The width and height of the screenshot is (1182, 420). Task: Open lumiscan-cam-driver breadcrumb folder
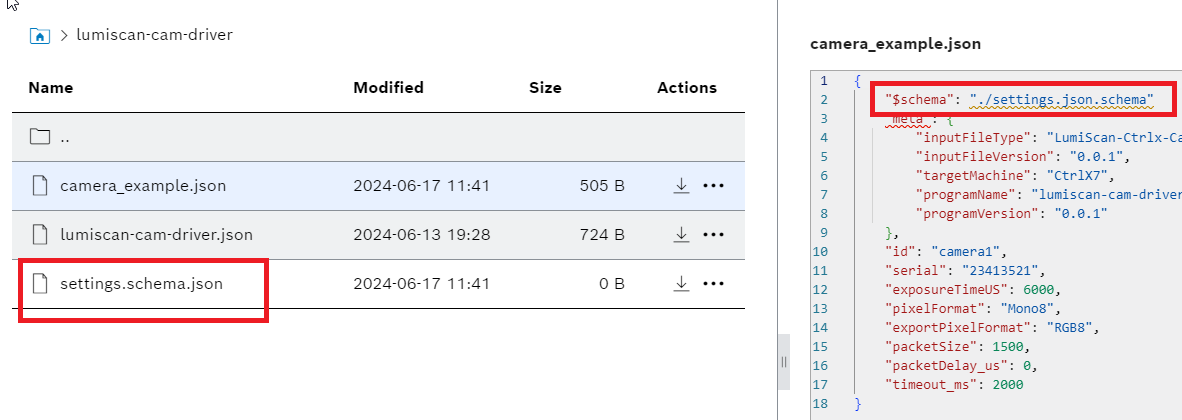[154, 35]
